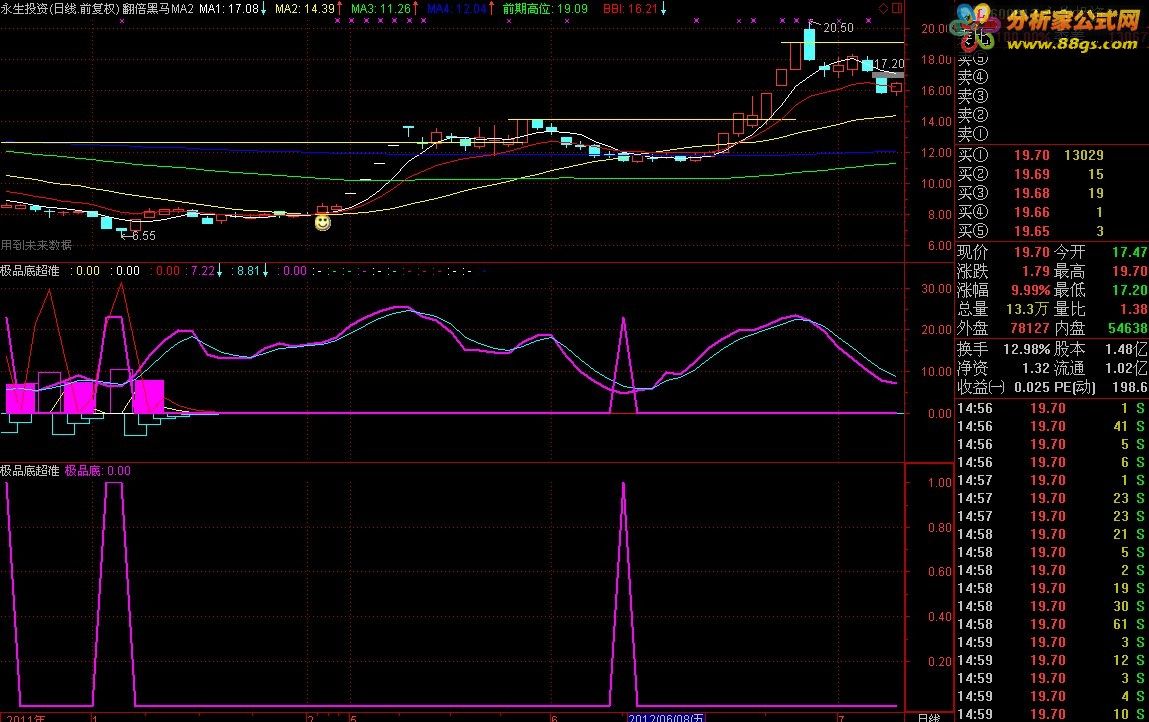Click the PE(动) value 198.6
Viewport: 1149px width, 722px height.
pos(1129,387)
